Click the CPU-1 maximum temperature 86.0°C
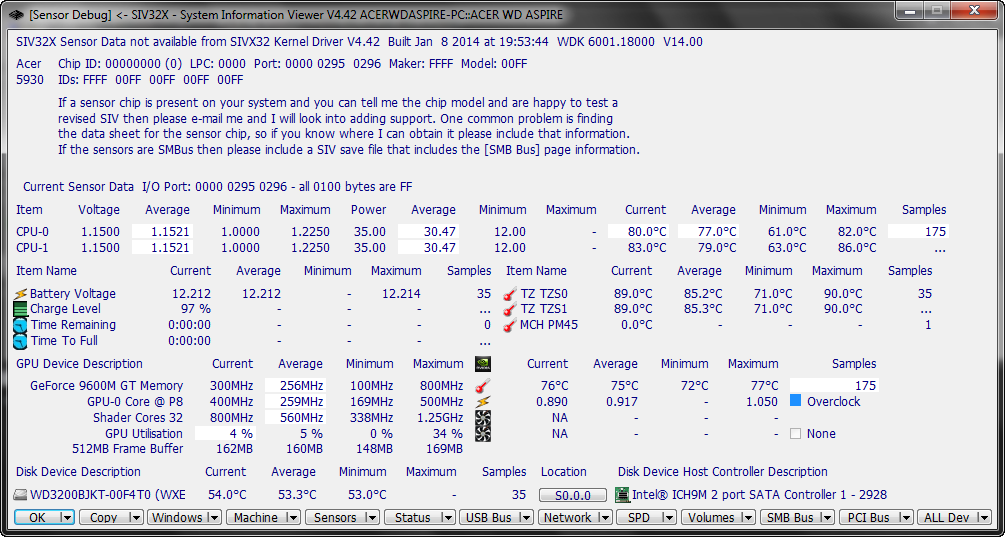Image resolution: width=1005 pixels, height=537 pixels. tap(857, 247)
